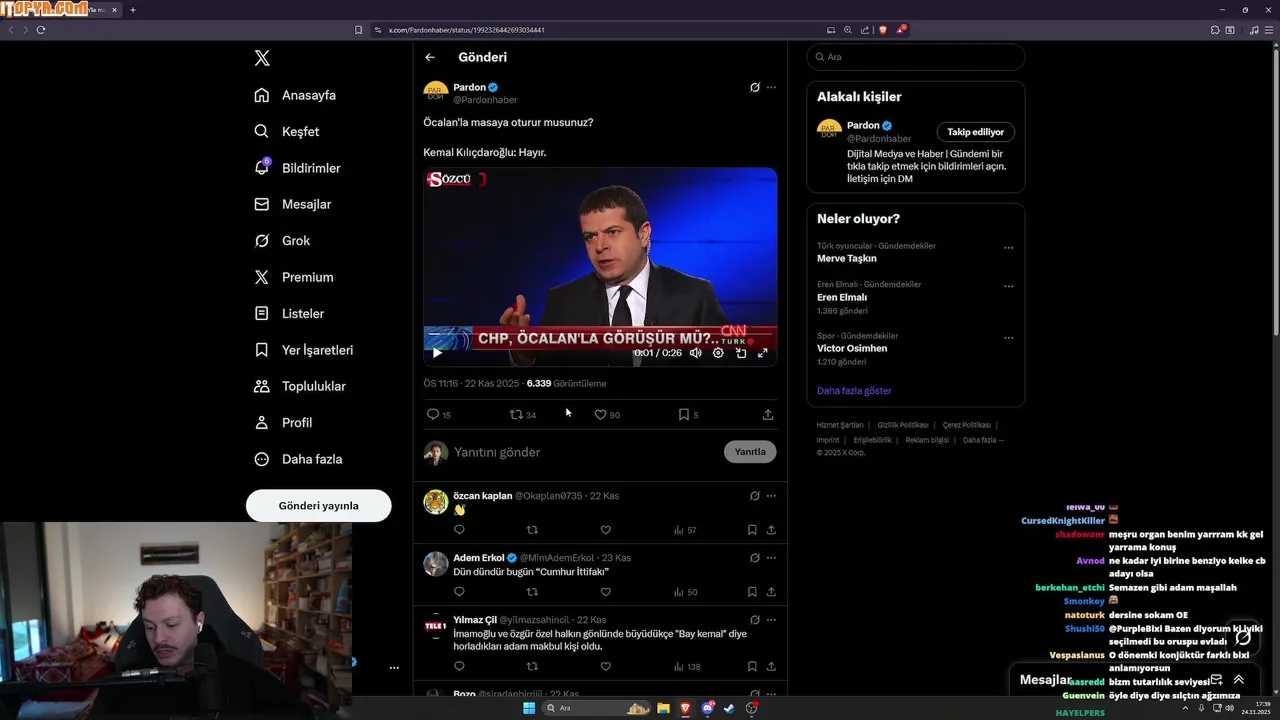Open more options on Adem Erkol reply

tap(771, 558)
